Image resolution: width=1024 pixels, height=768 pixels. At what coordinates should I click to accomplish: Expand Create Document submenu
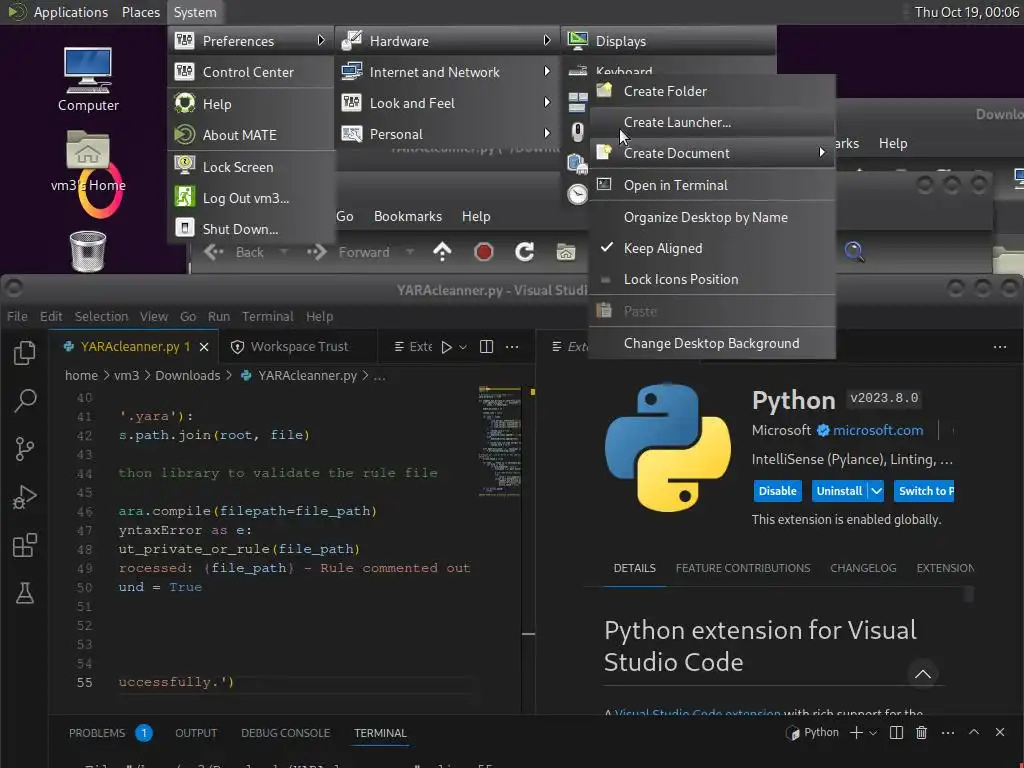712,153
